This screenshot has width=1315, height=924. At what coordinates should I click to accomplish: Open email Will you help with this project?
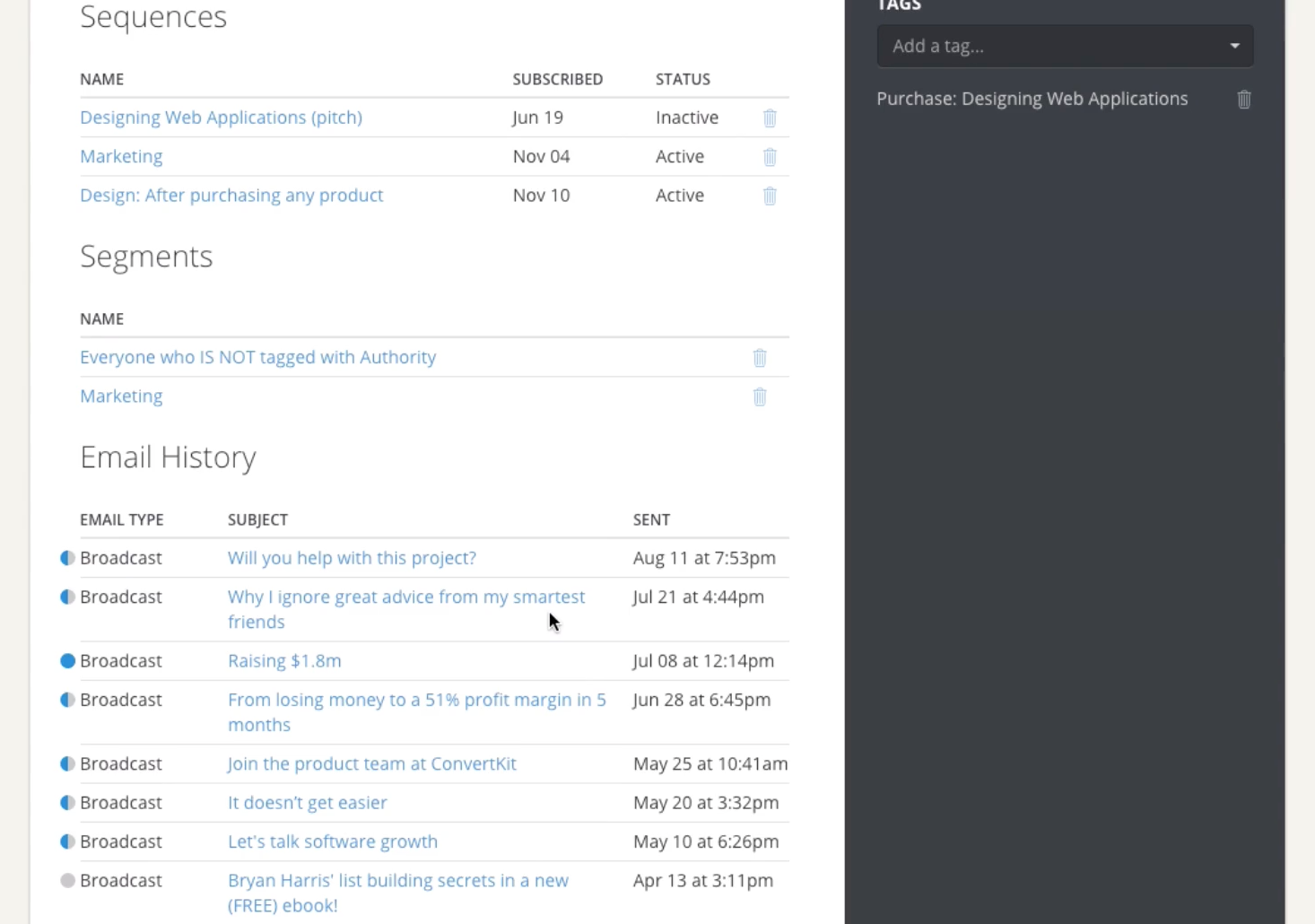click(x=352, y=558)
